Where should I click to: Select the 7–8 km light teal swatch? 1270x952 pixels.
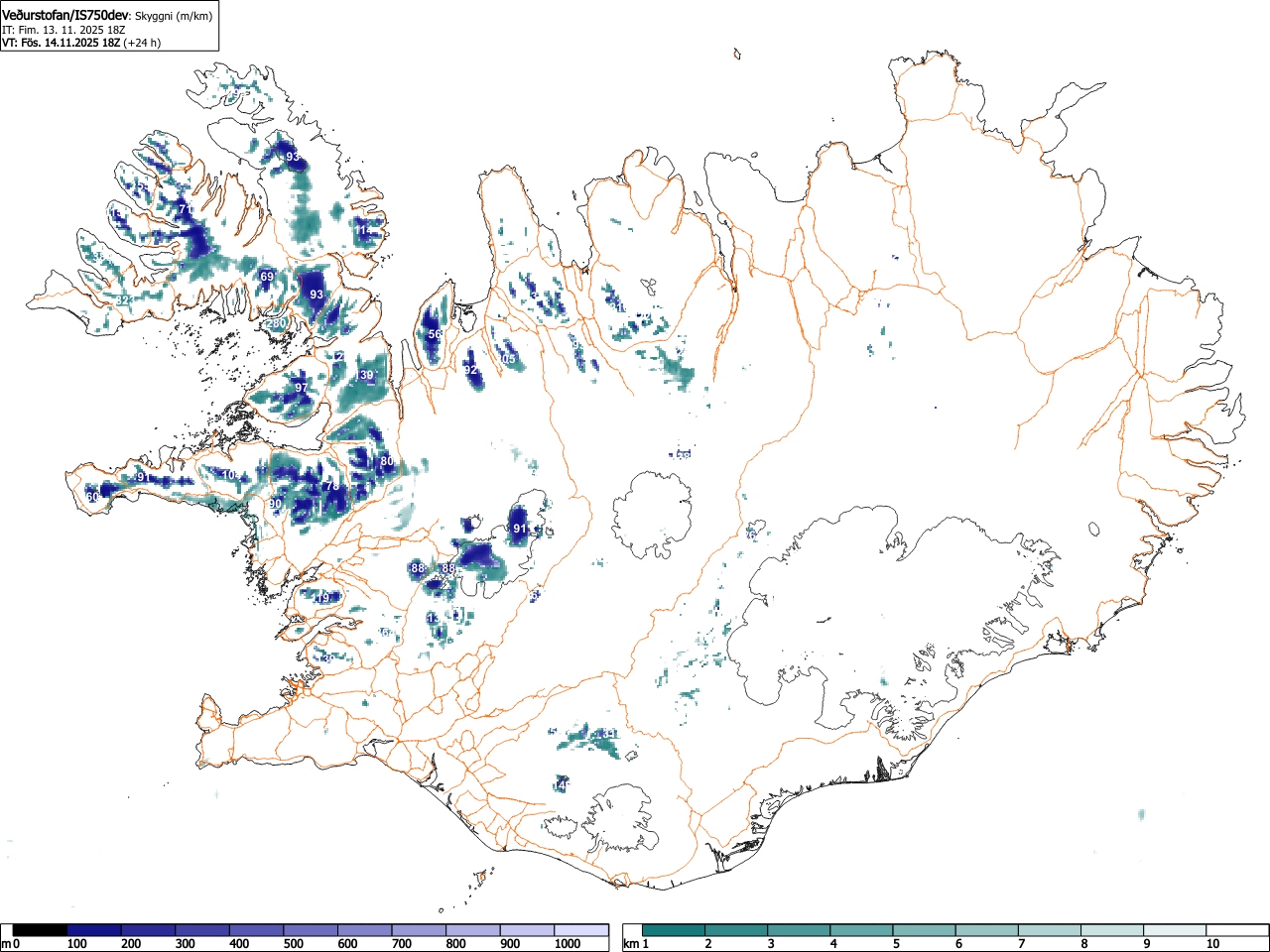1049,930
